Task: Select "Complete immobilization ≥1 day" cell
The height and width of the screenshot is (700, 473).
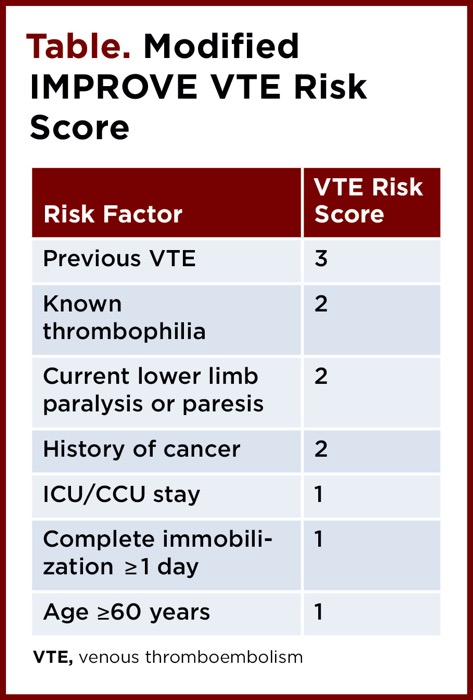Action: (x=158, y=554)
